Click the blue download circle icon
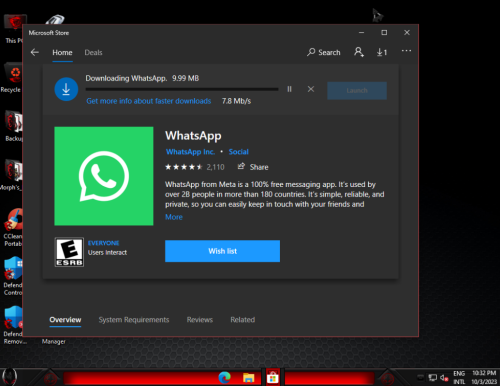Screen dimensions: 500x386 pos(66,89)
